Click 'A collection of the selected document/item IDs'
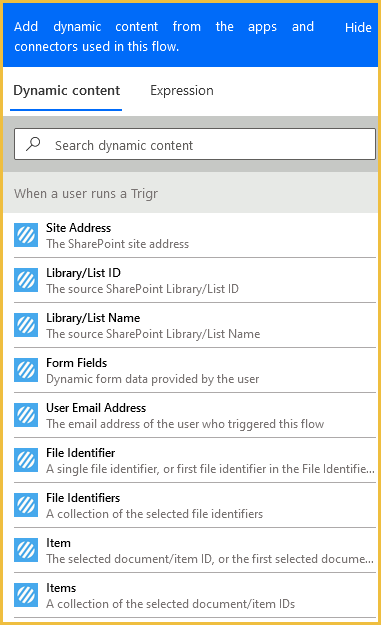 (171, 604)
